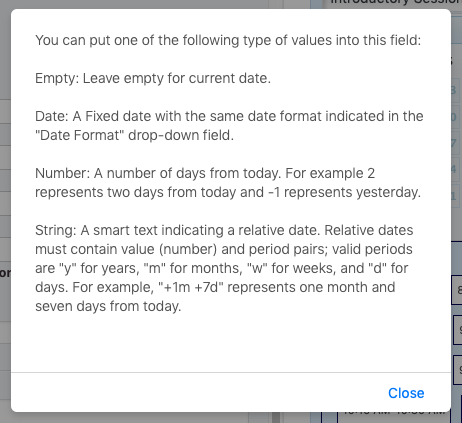Select the 'Date: A Fixed date' explanation paragraph
The height and width of the screenshot is (423, 462).
coord(229,126)
